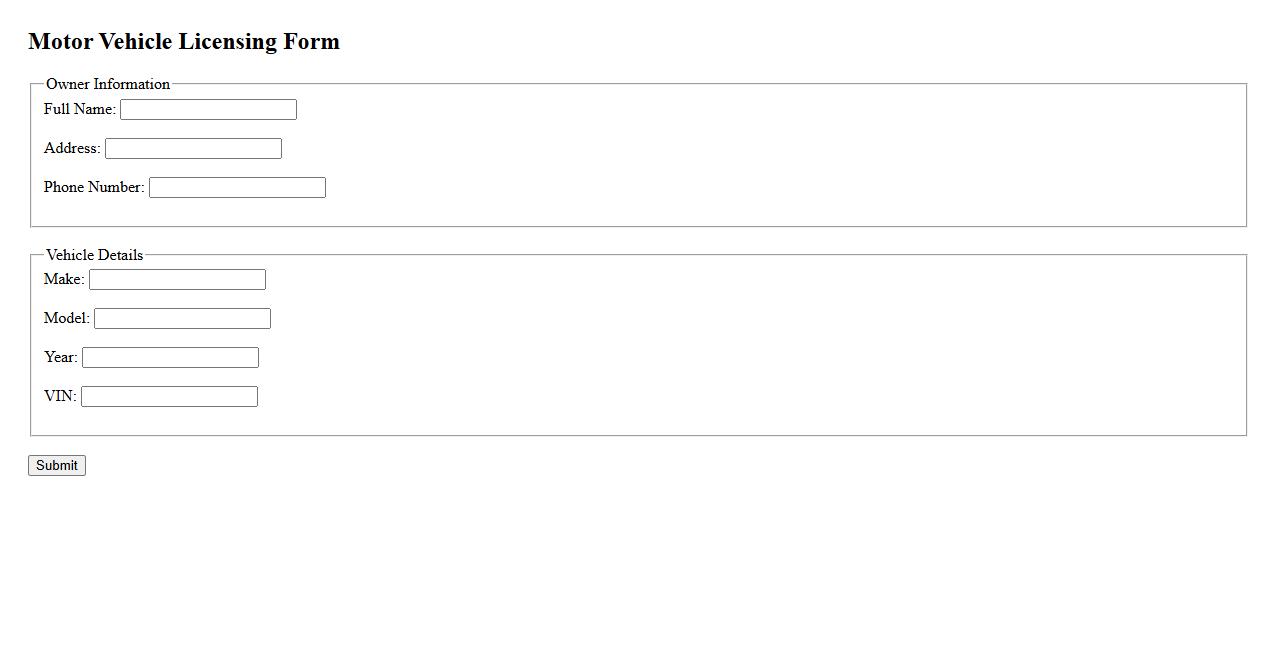The width and height of the screenshot is (1278, 650).
Task: Click the Motor Vehicle Licensing Form heading
Action: pyautogui.click(x=184, y=42)
